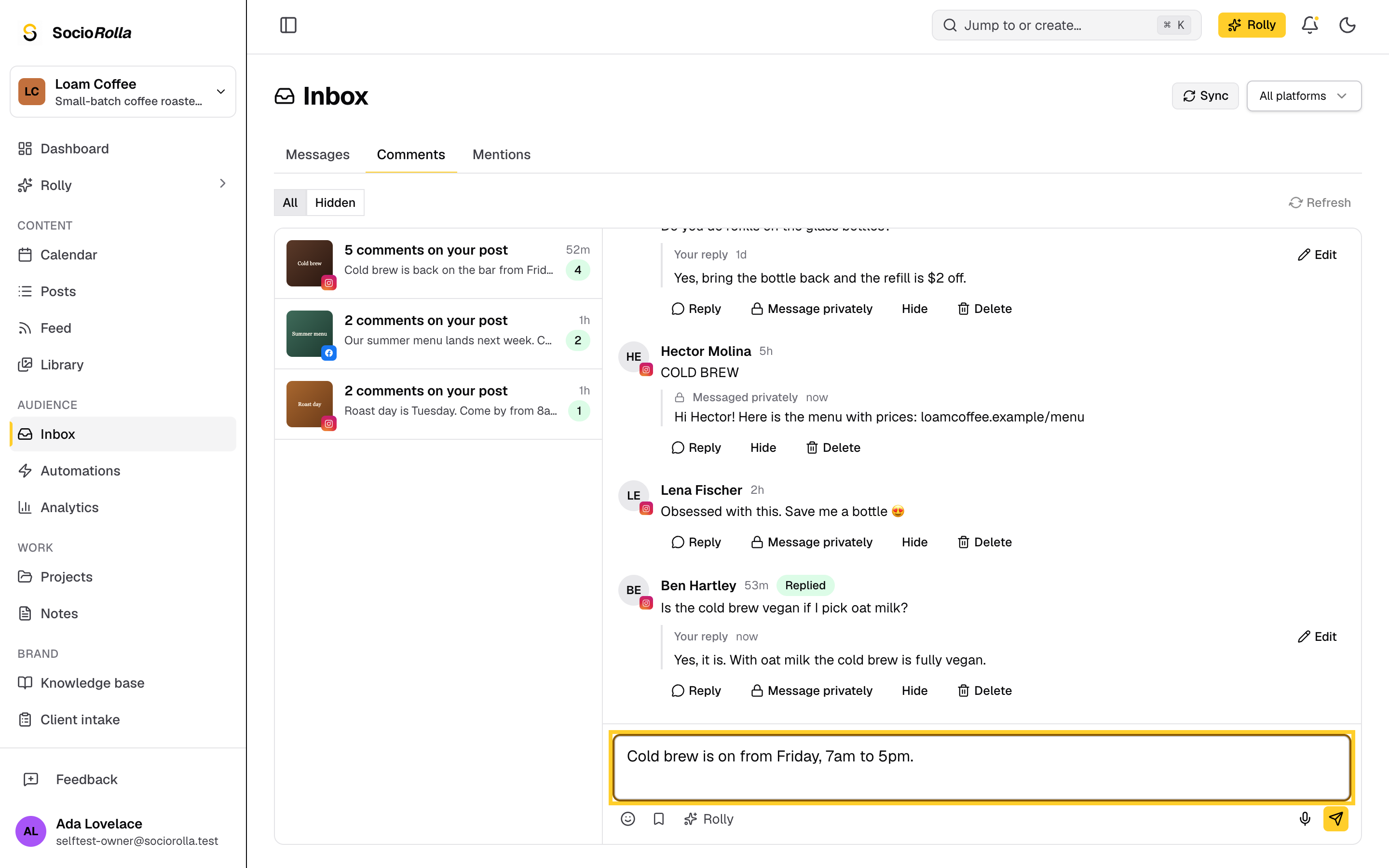Image resolution: width=1389 pixels, height=868 pixels.
Task: Open the Roast day post thread
Action: tap(438, 405)
